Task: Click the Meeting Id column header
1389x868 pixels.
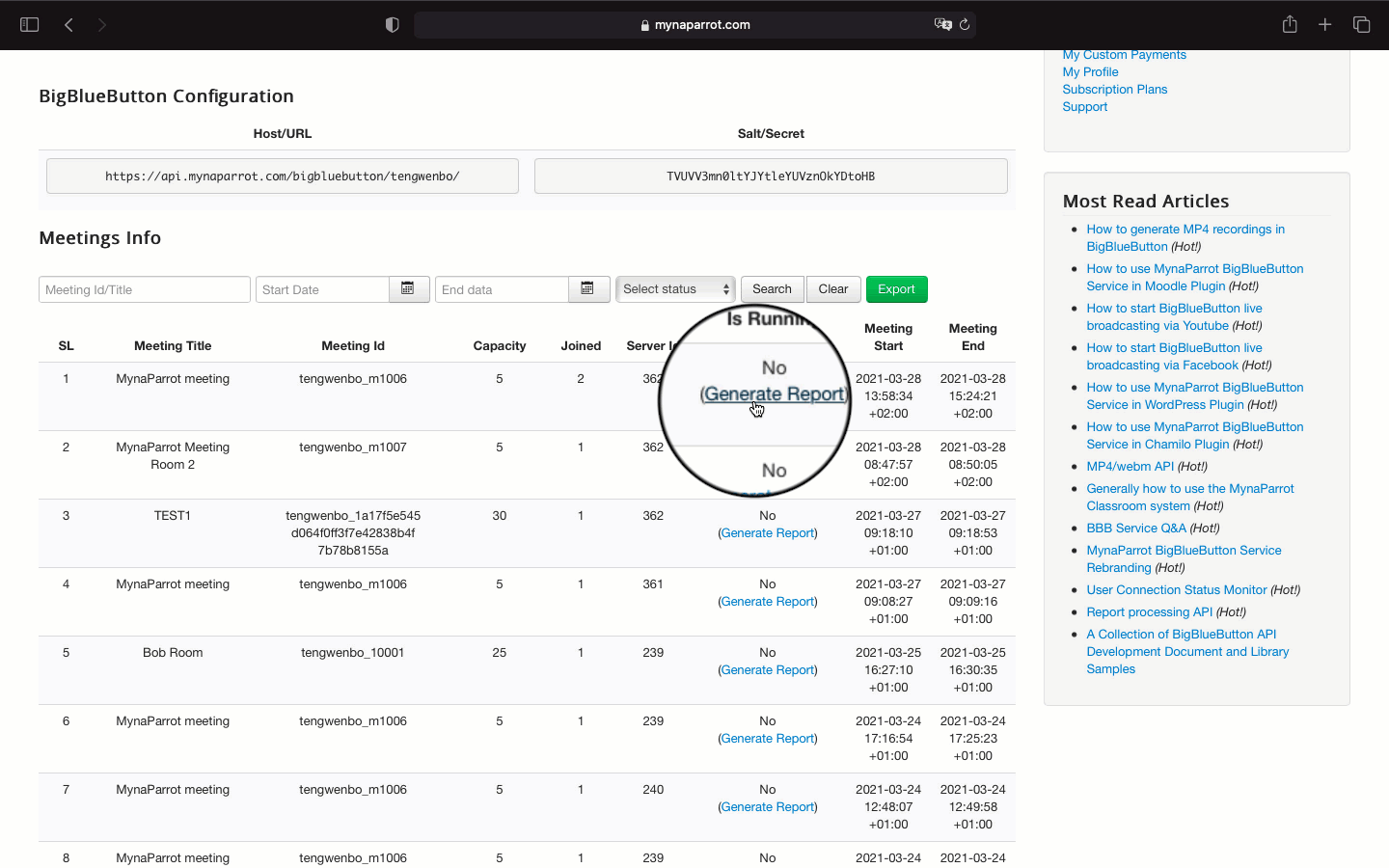Action: [x=353, y=346]
